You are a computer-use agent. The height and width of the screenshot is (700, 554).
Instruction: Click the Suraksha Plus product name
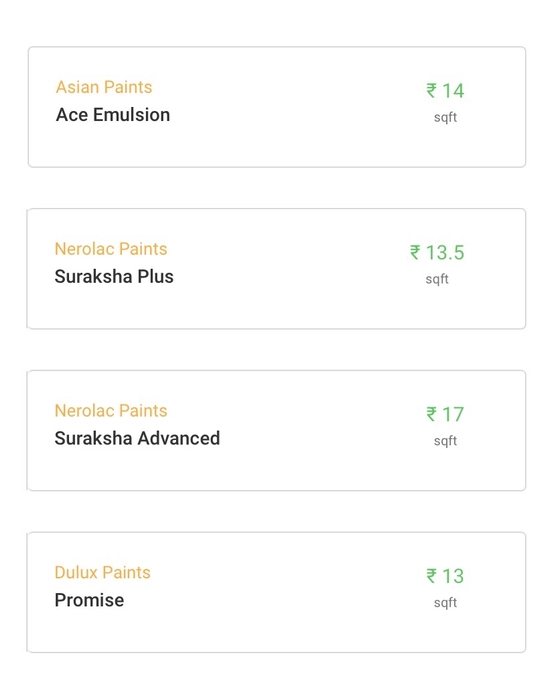[114, 276]
